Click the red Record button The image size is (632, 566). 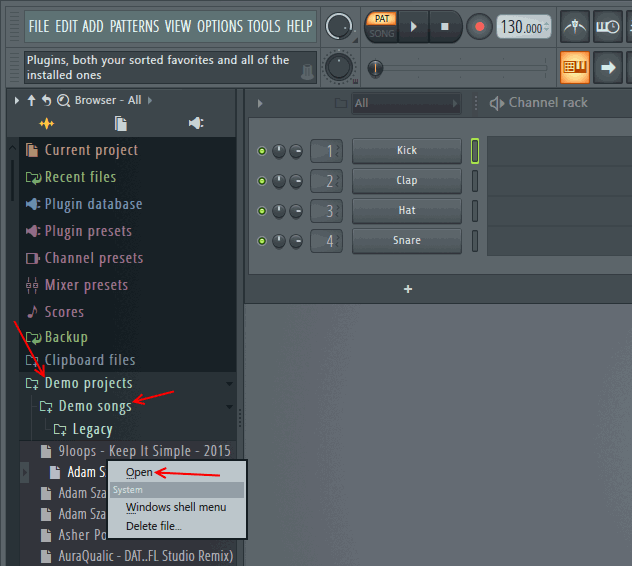click(x=480, y=27)
